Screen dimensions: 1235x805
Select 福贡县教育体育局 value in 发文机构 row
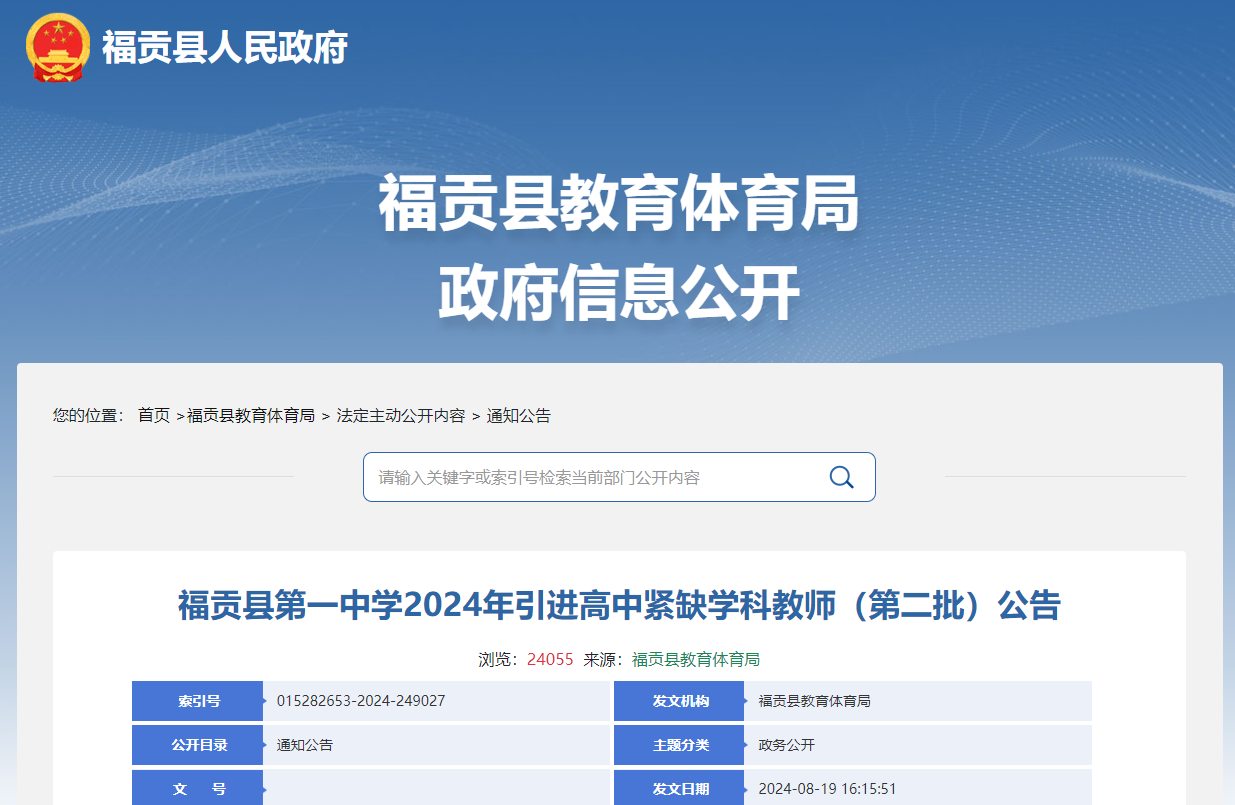(x=815, y=701)
